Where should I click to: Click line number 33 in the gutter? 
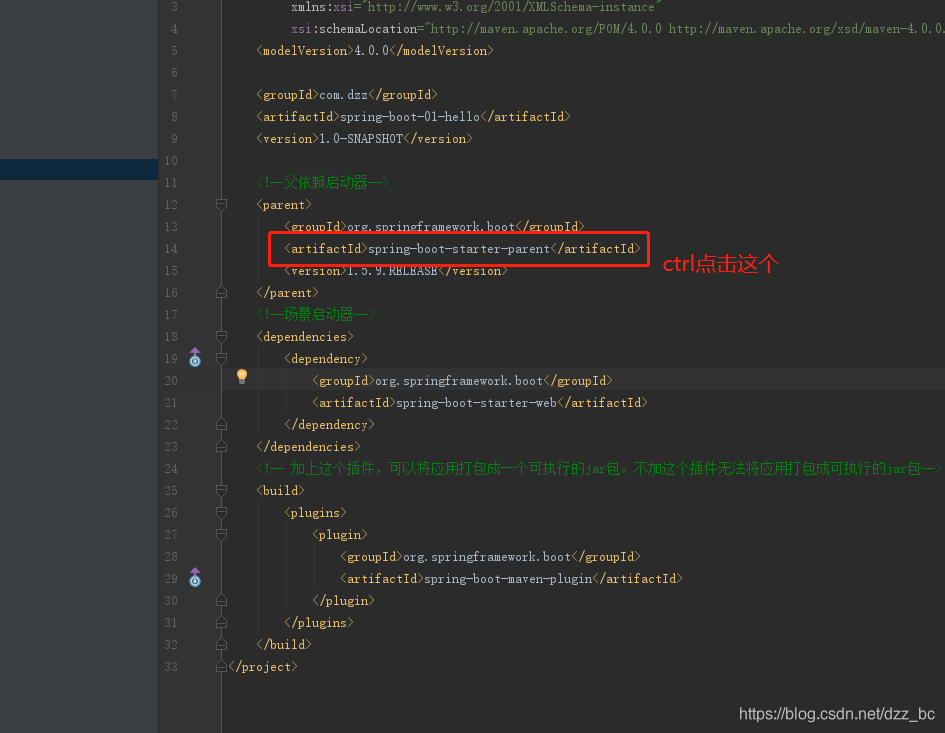tap(171, 667)
